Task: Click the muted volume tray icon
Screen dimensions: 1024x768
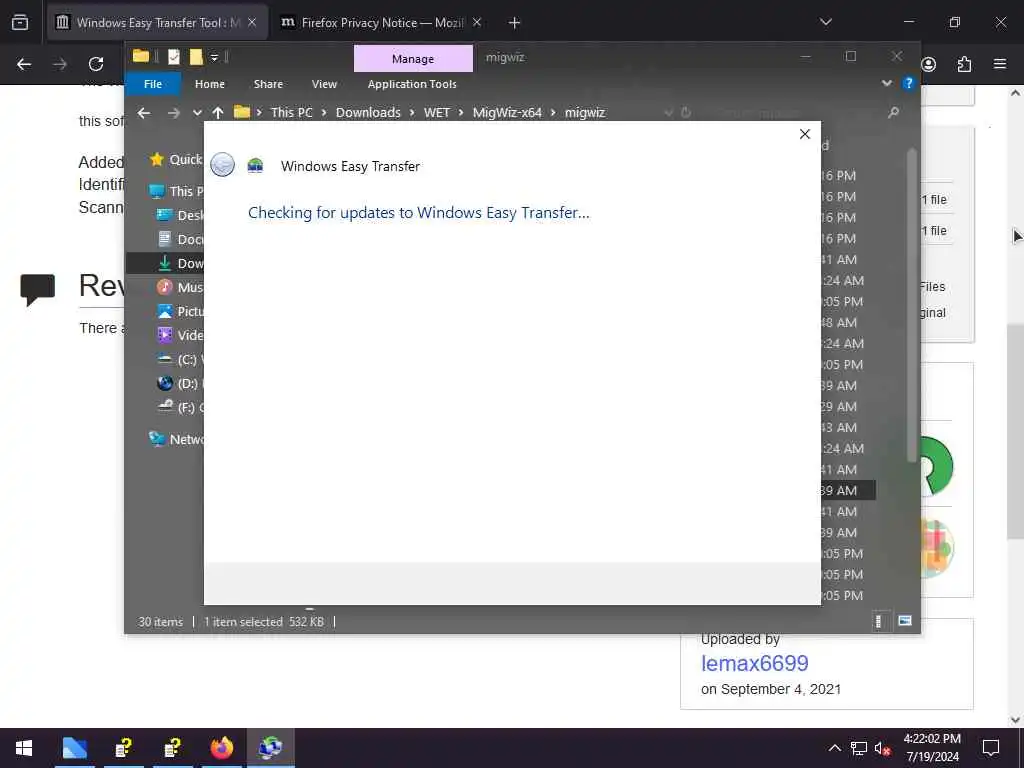Action: (882, 748)
